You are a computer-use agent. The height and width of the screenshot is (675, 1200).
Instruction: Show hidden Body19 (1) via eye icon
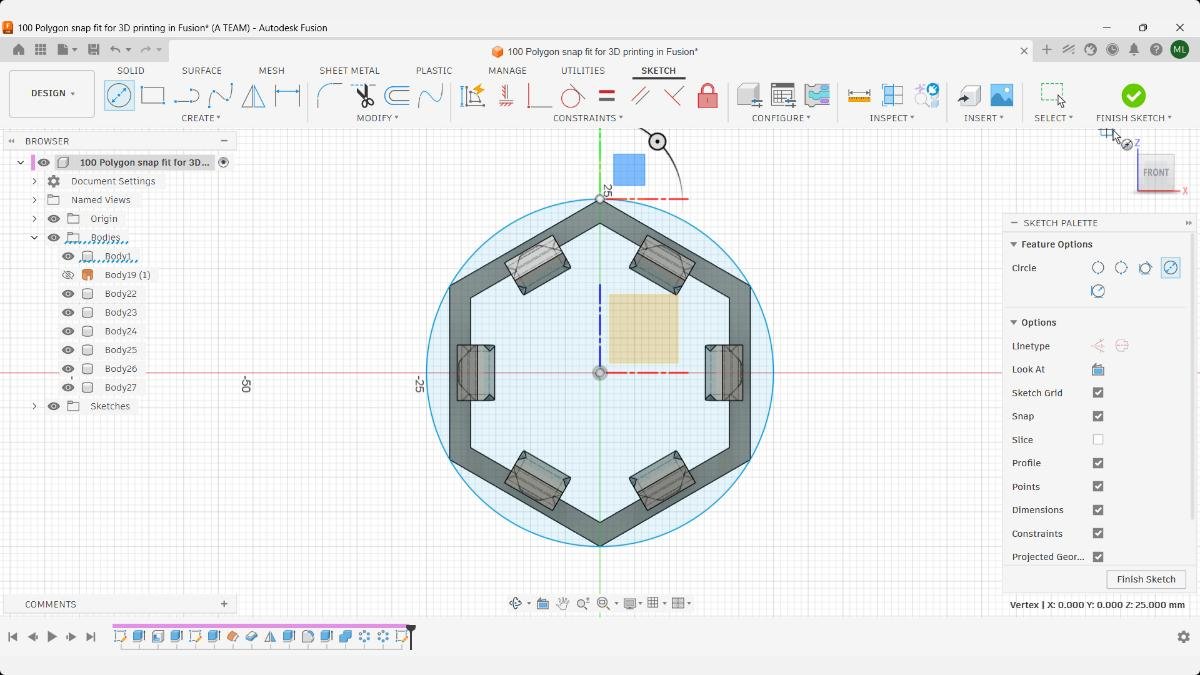68,275
